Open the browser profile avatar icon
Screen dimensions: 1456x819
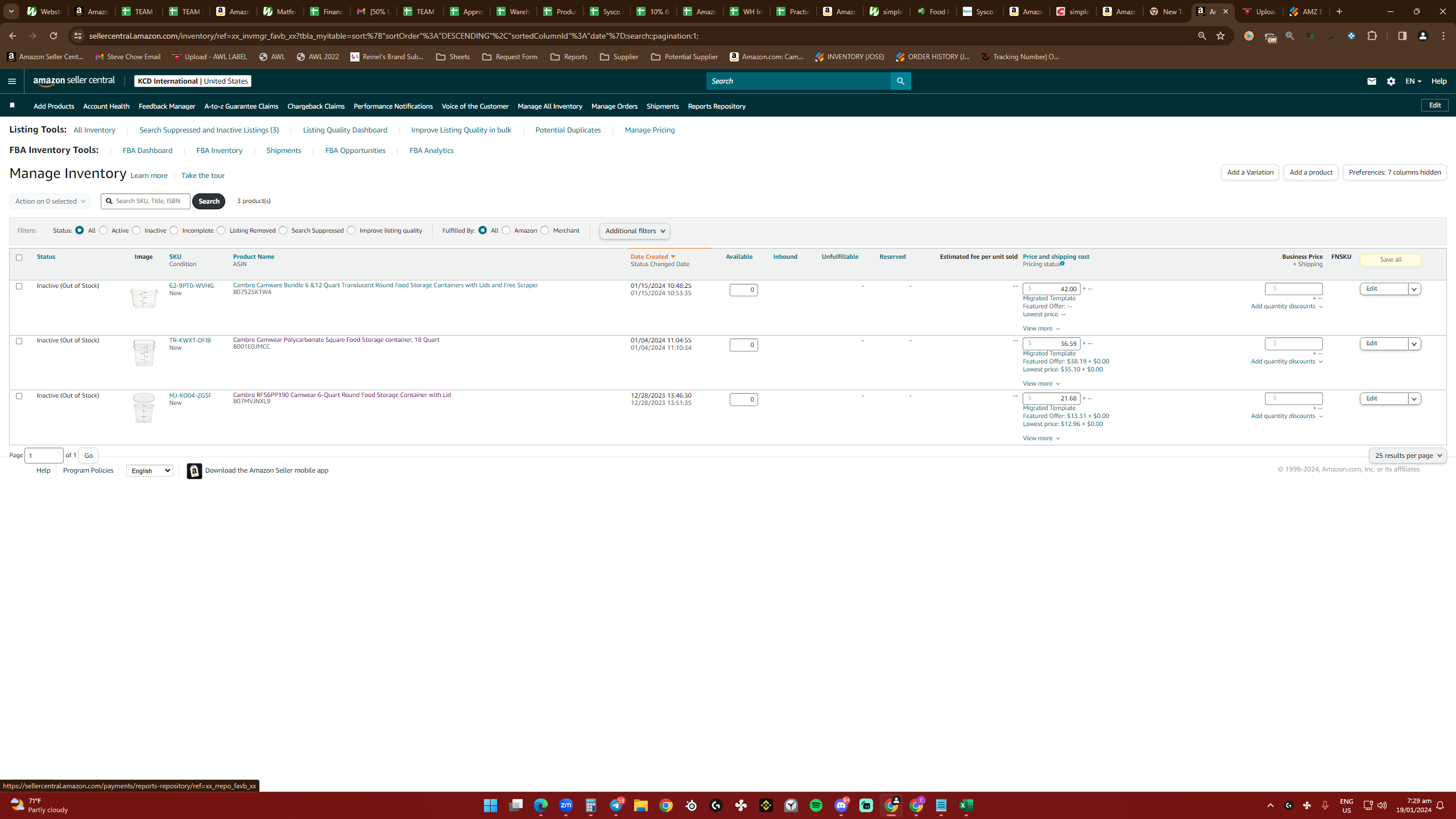pos(1423,36)
